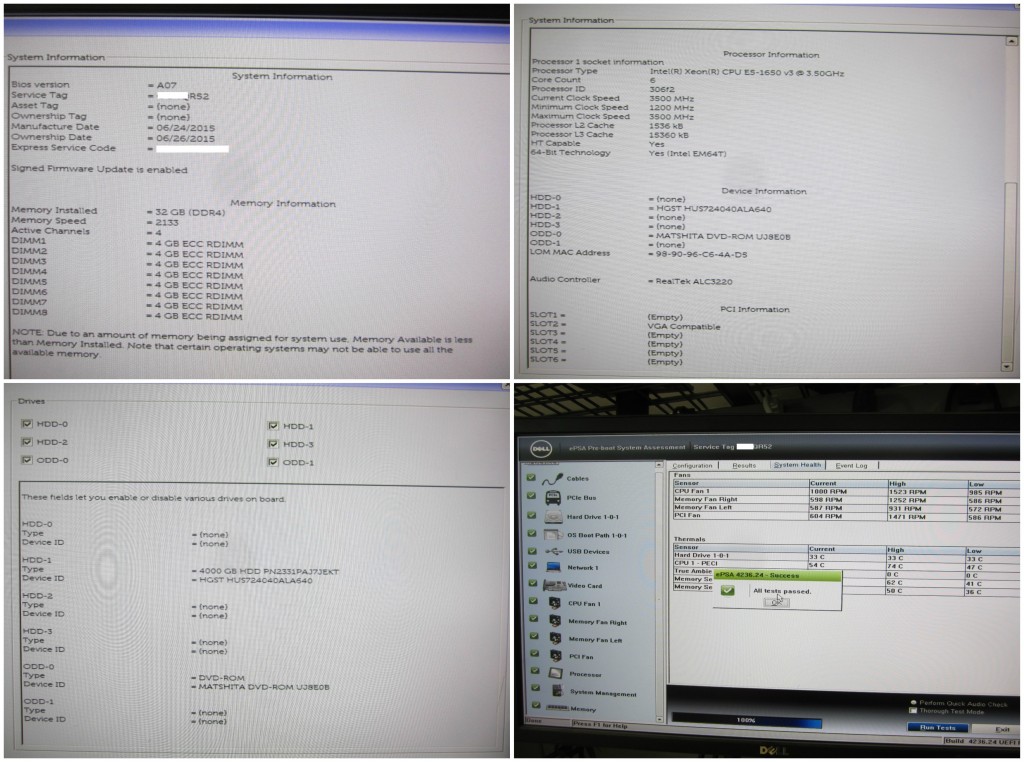Click the manufacture date 06/24/2015
The height and width of the screenshot is (762, 1024).
[x=185, y=128]
